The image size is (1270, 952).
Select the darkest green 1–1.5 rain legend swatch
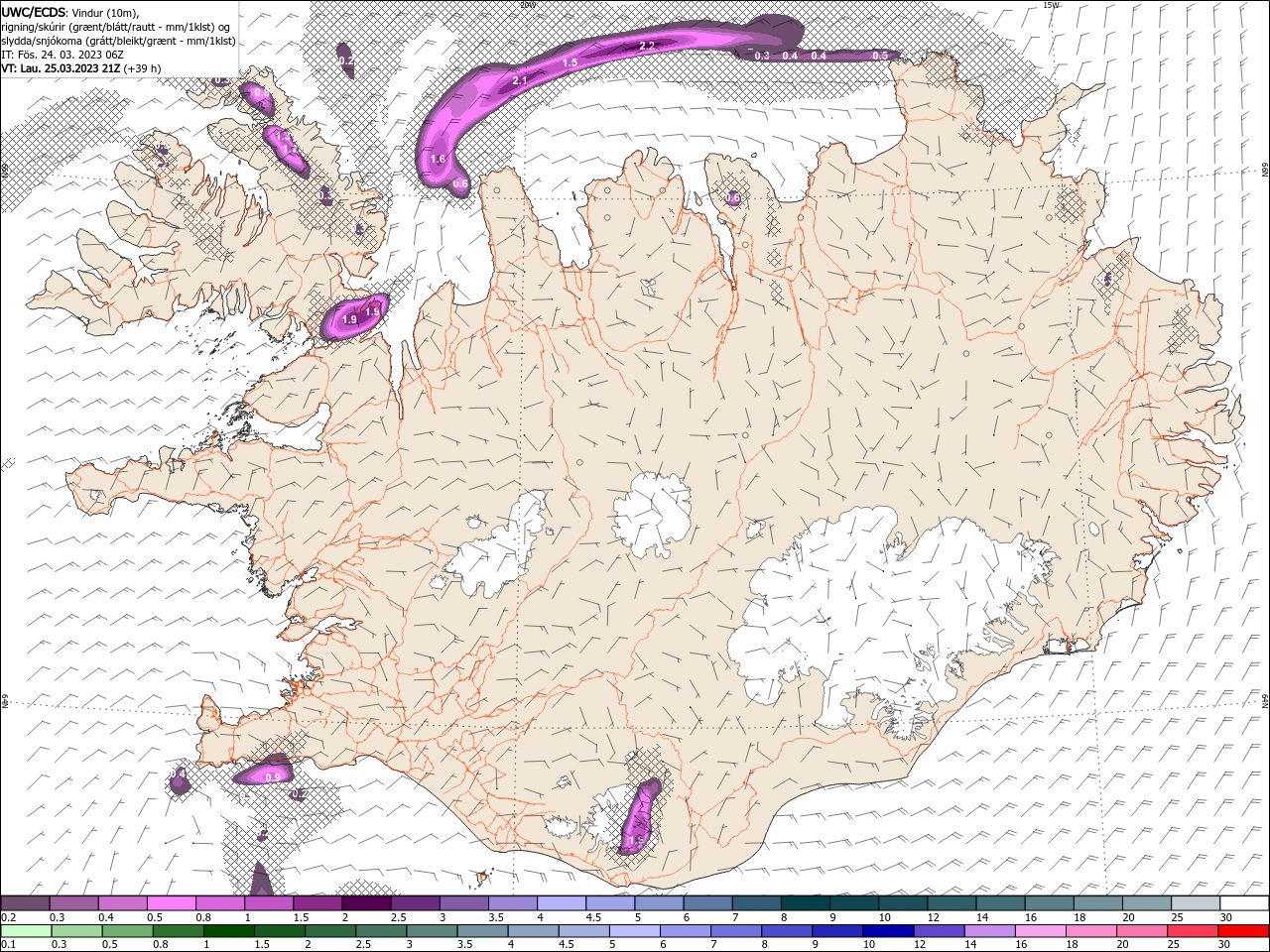click(229, 931)
